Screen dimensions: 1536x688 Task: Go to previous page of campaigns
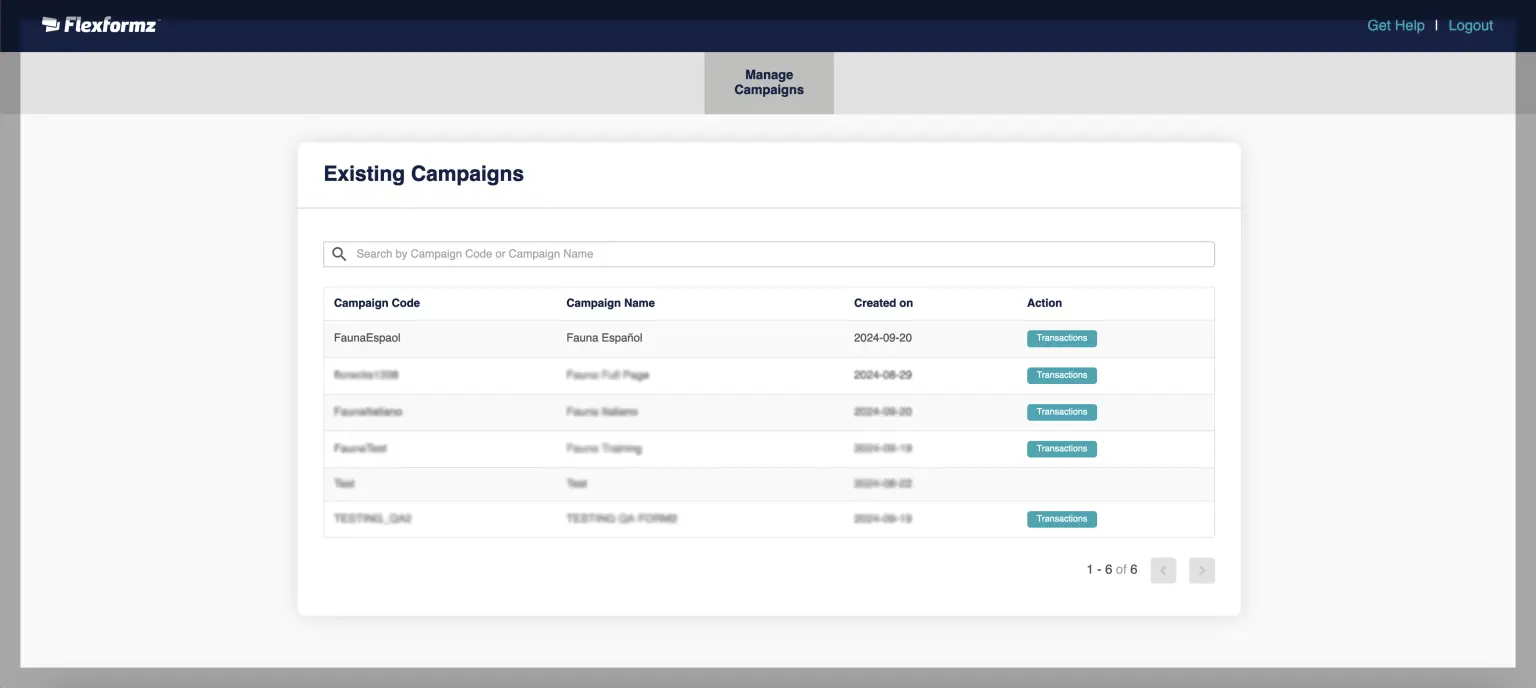1163,570
